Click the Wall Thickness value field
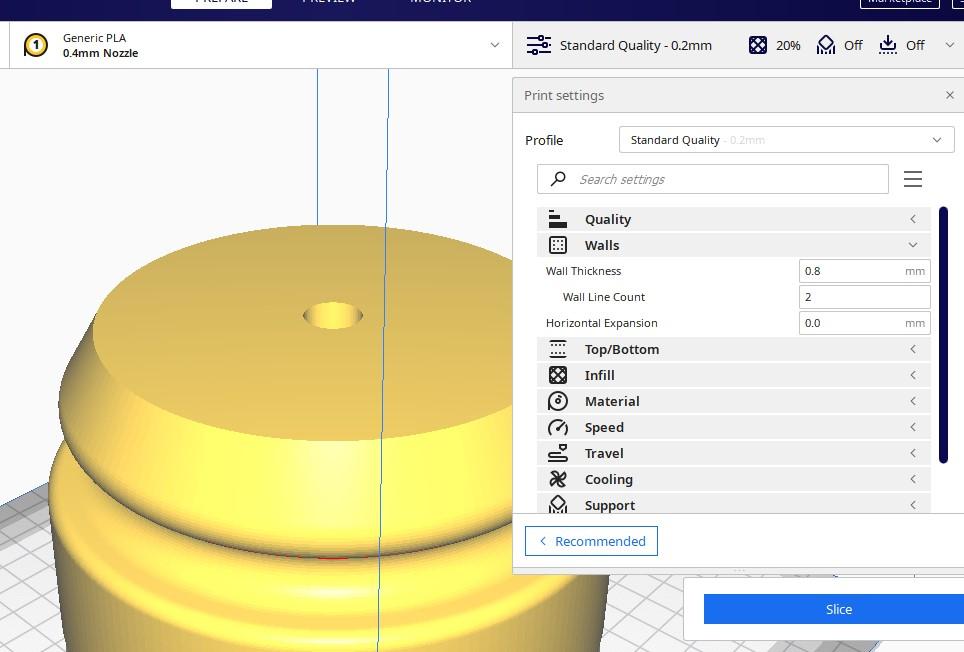 864,271
